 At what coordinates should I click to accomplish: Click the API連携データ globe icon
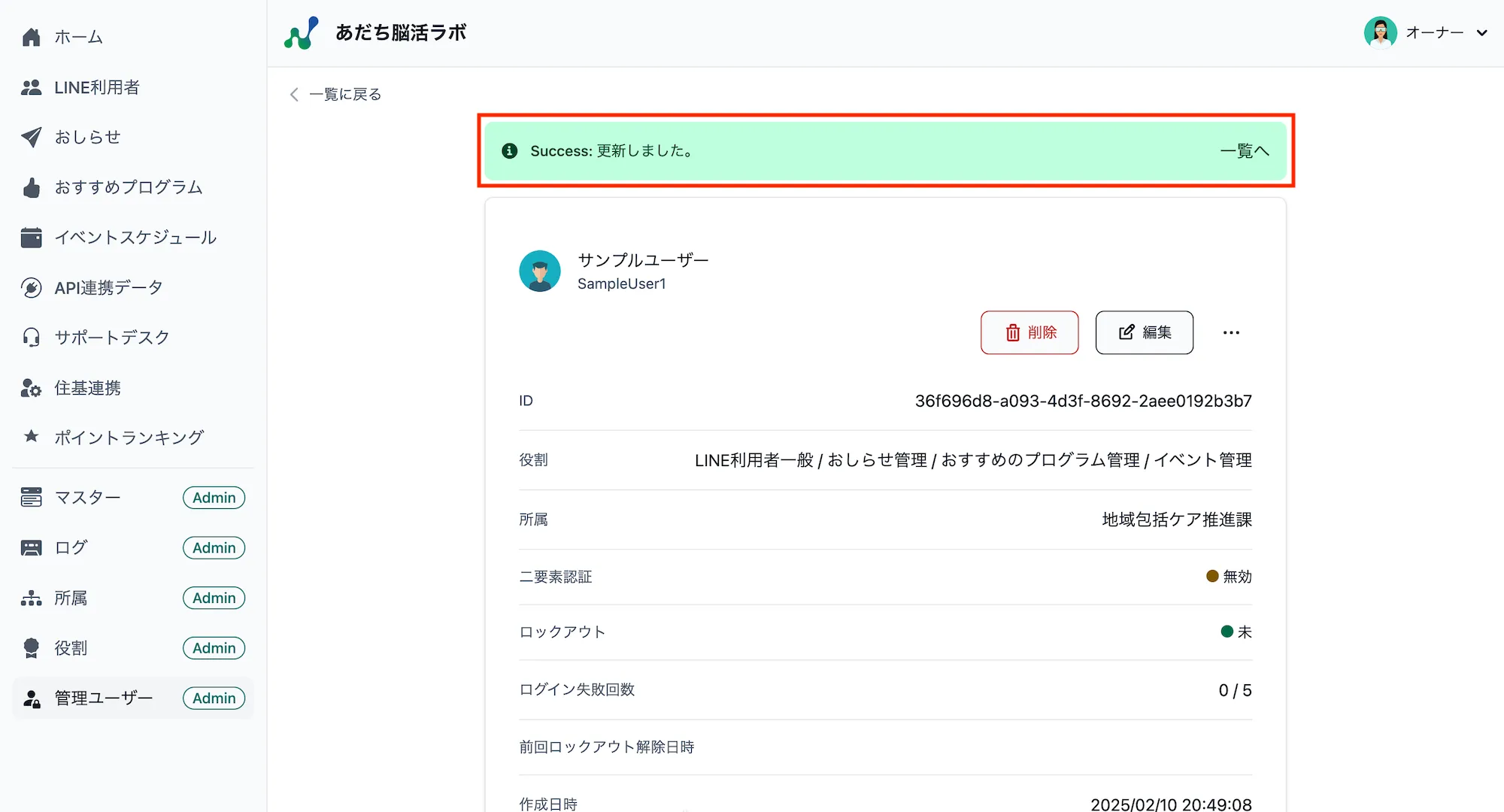point(31,287)
